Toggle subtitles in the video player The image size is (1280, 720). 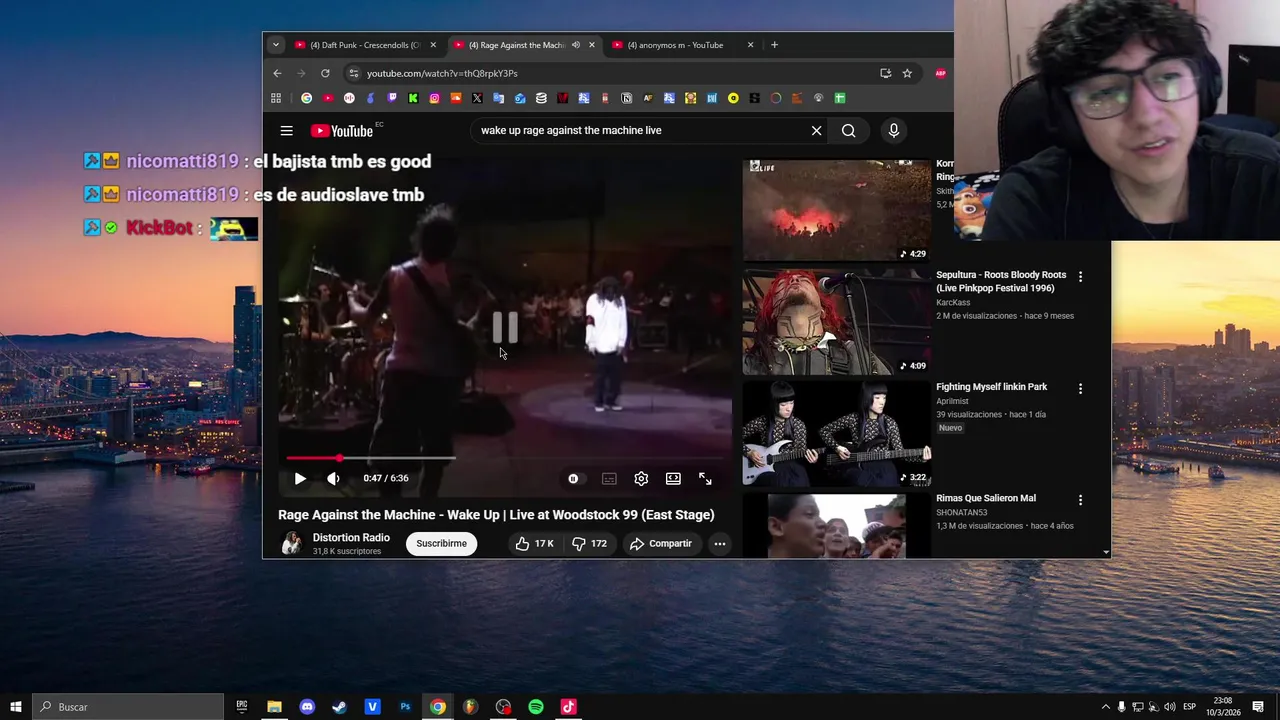[609, 478]
